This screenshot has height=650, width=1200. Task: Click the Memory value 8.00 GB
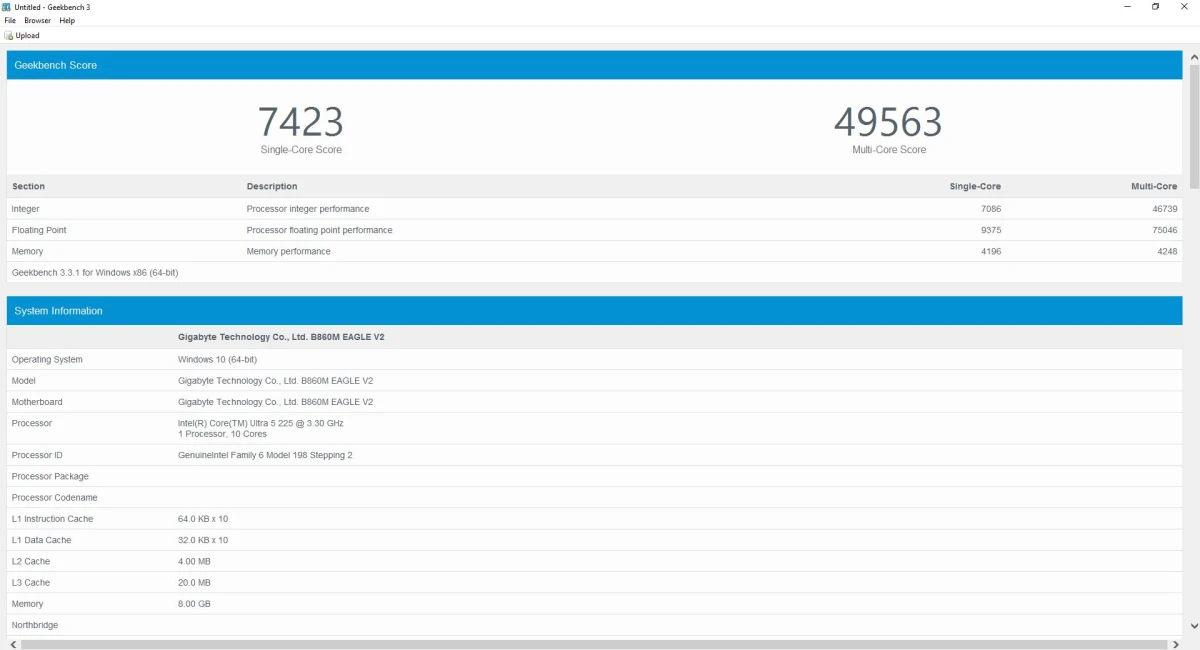[194, 604]
